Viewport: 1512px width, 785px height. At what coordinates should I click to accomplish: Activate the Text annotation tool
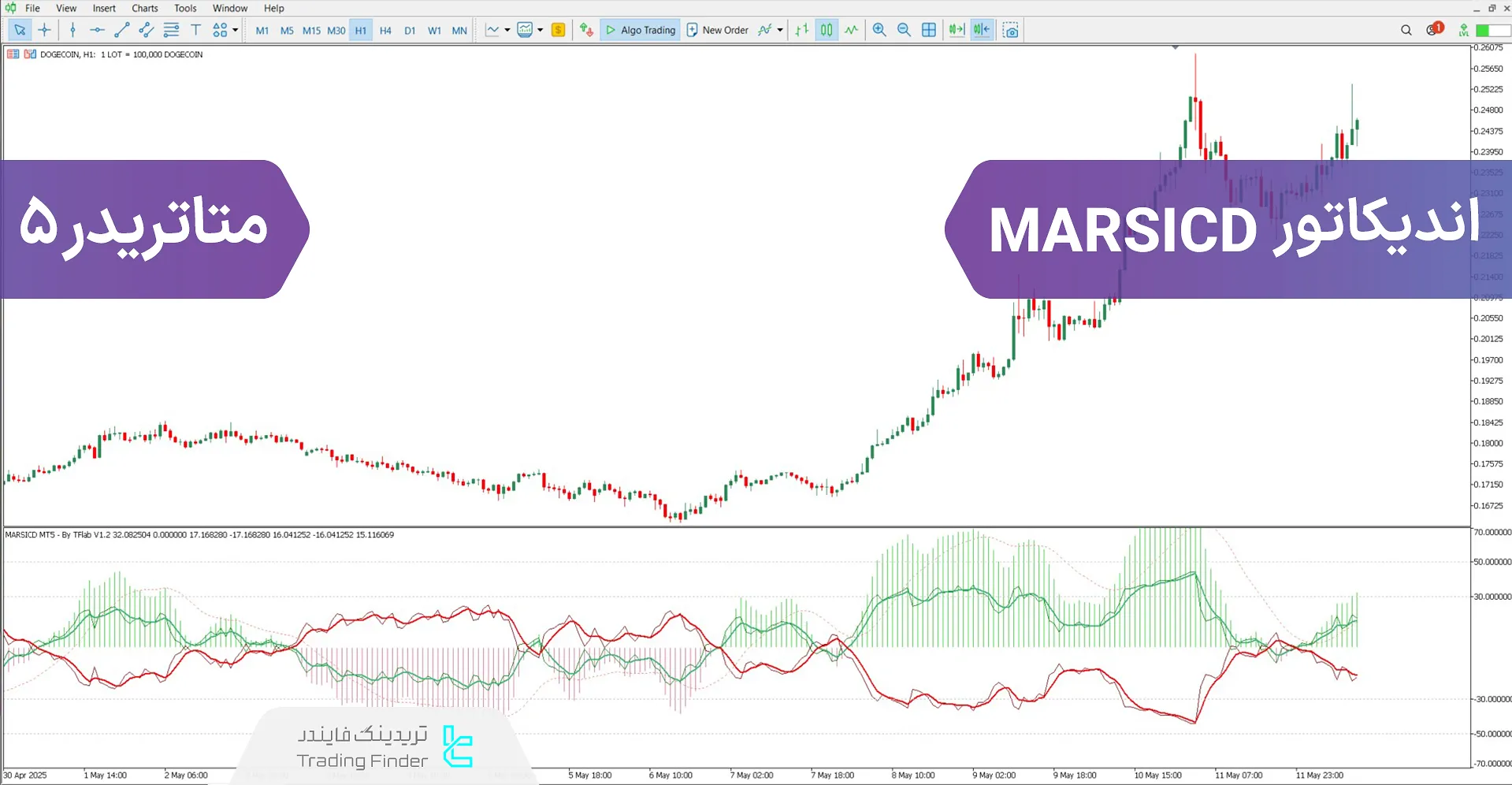(195, 29)
